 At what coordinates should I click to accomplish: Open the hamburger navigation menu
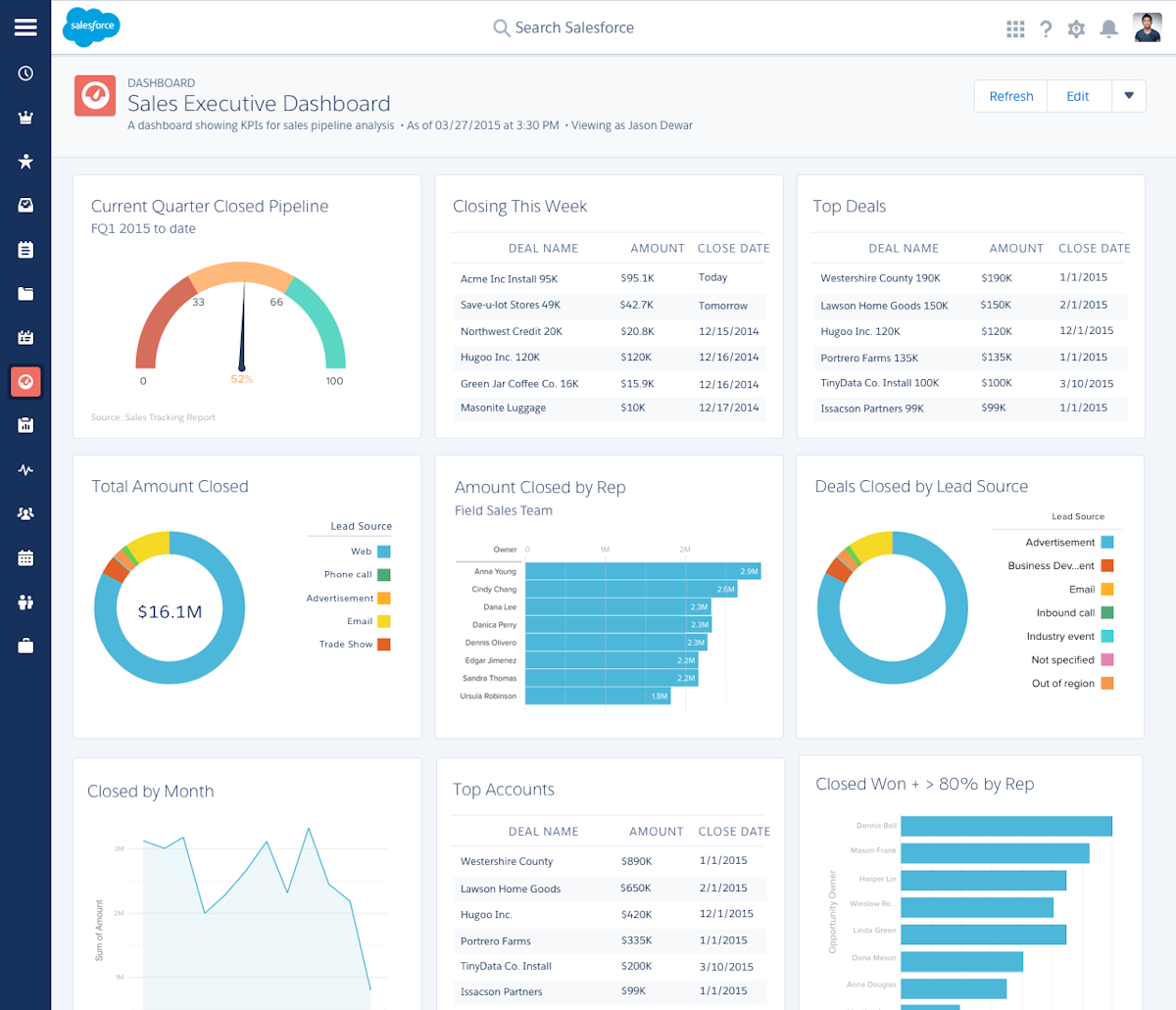click(25, 27)
